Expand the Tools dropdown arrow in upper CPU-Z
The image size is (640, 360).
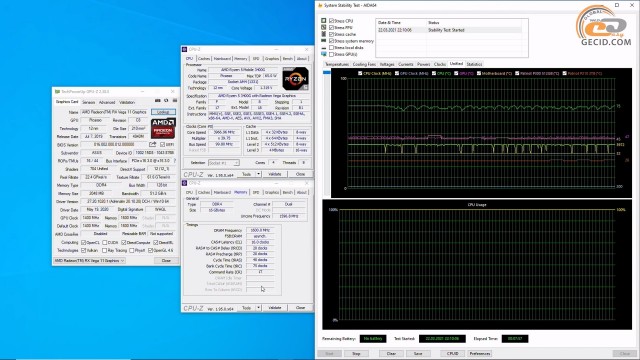click(258, 174)
